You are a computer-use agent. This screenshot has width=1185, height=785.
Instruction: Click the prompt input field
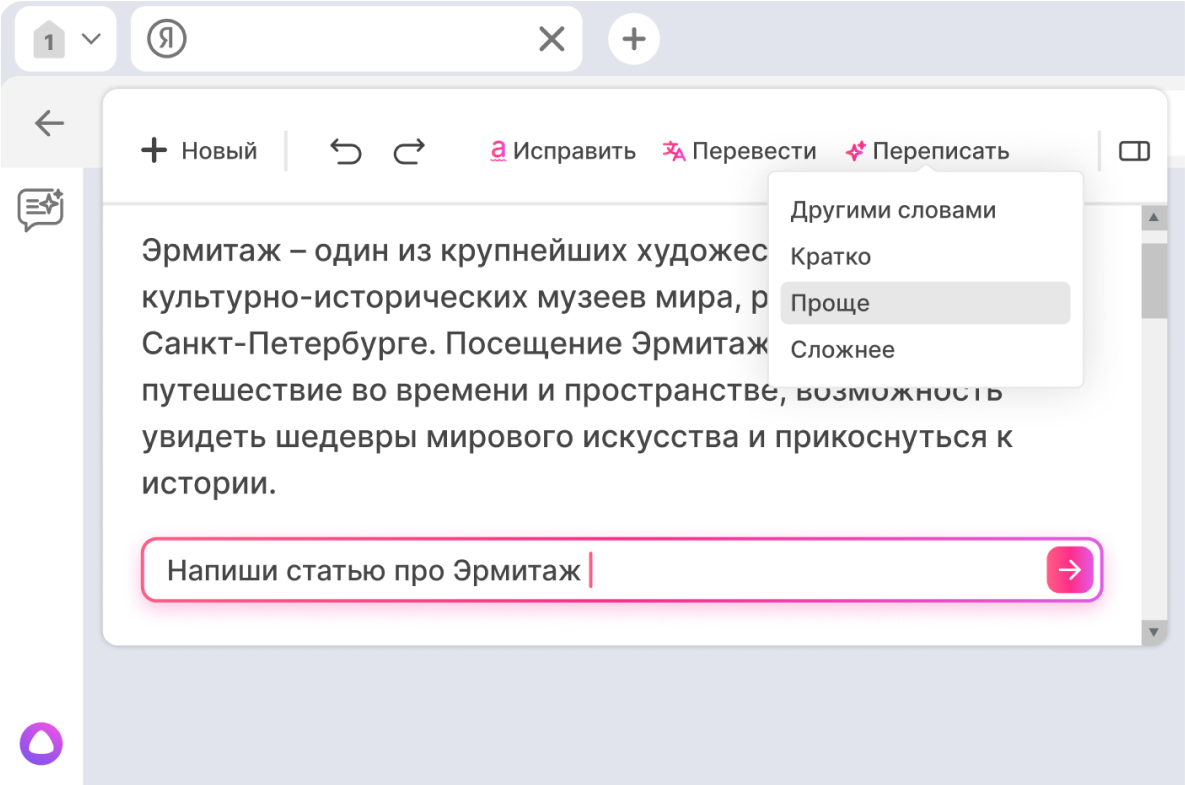500,570
